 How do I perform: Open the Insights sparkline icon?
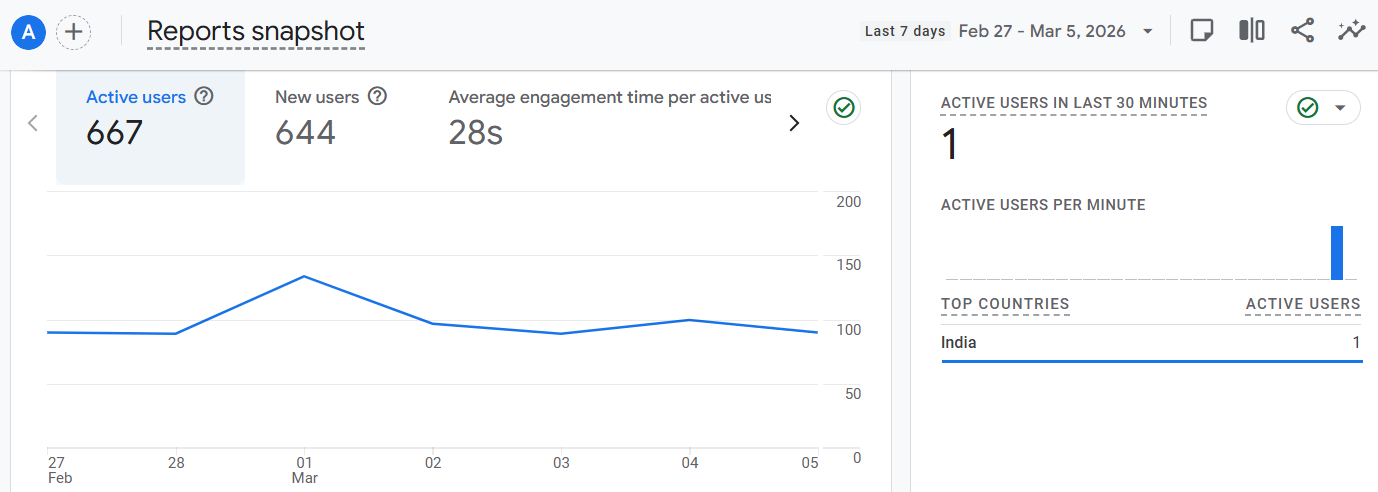click(1351, 31)
